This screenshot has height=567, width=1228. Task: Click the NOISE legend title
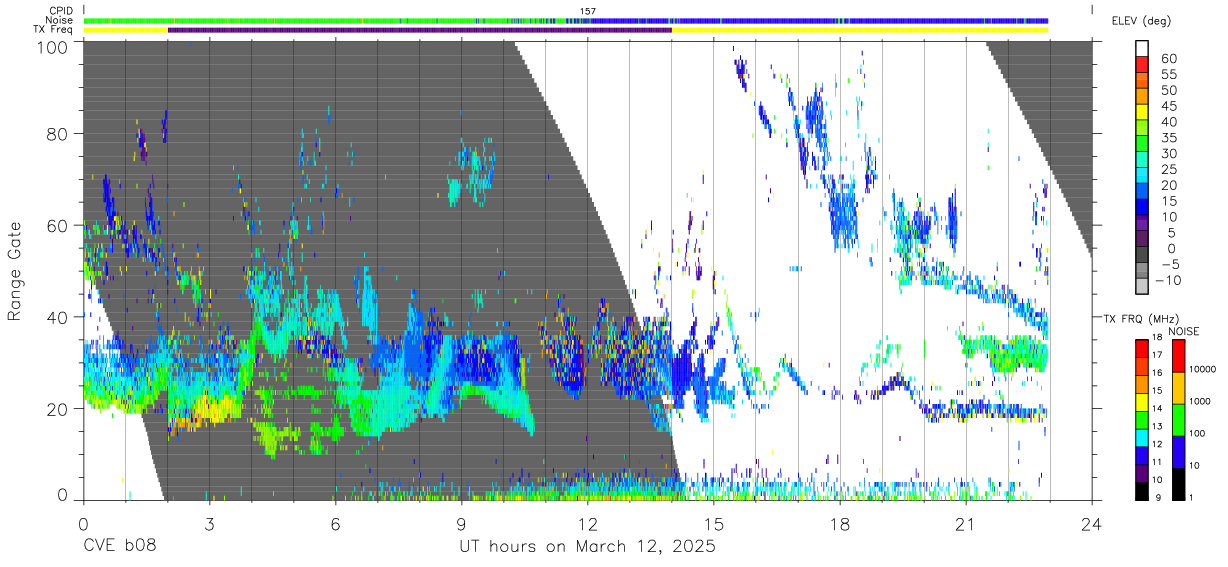click(1183, 331)
